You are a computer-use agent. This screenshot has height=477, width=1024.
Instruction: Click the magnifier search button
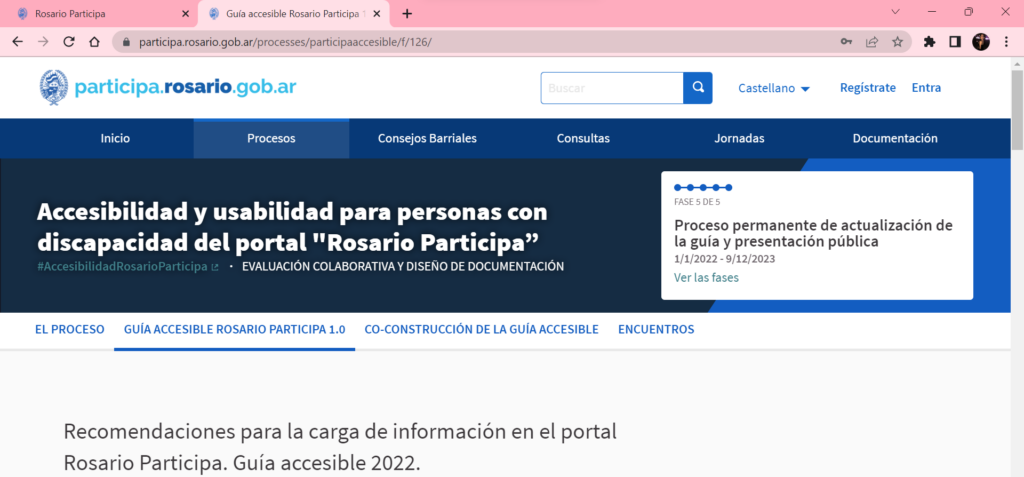point(698,88)
